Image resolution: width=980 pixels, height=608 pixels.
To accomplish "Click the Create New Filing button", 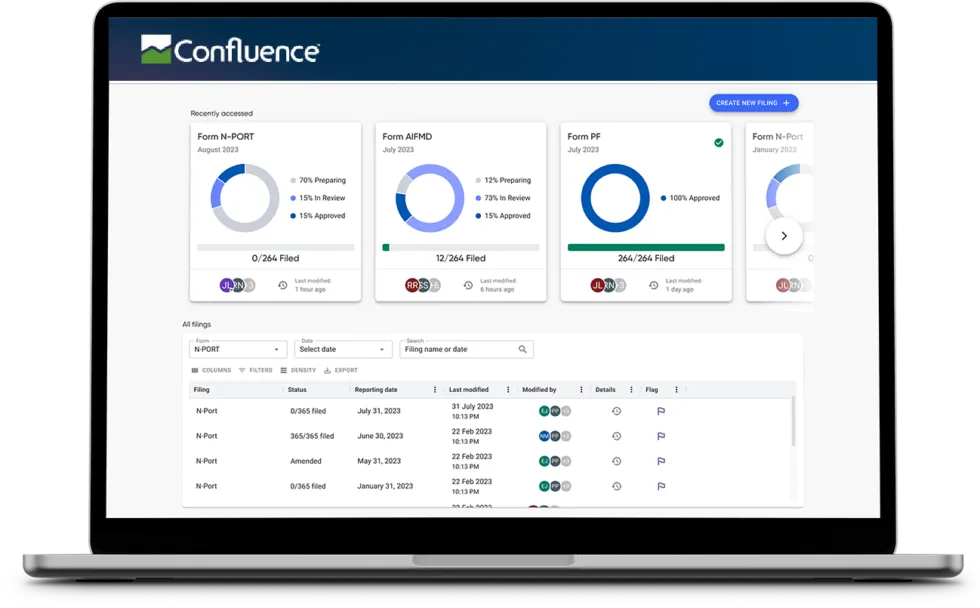I will [753, 103].
